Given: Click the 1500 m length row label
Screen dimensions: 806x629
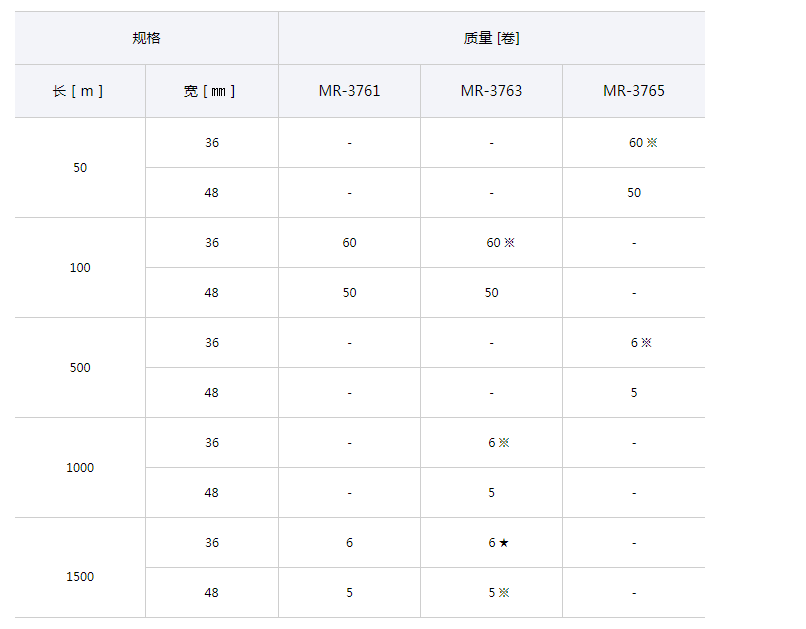Looking at the screenshot, I should coord(80,577).
